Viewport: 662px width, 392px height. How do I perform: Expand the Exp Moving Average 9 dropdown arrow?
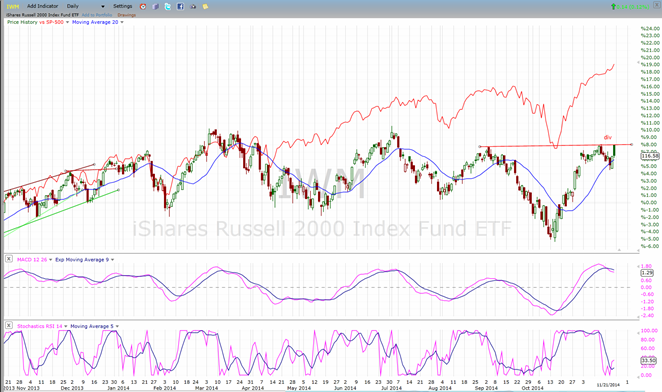pyautogui.click(x=112, y=260)
